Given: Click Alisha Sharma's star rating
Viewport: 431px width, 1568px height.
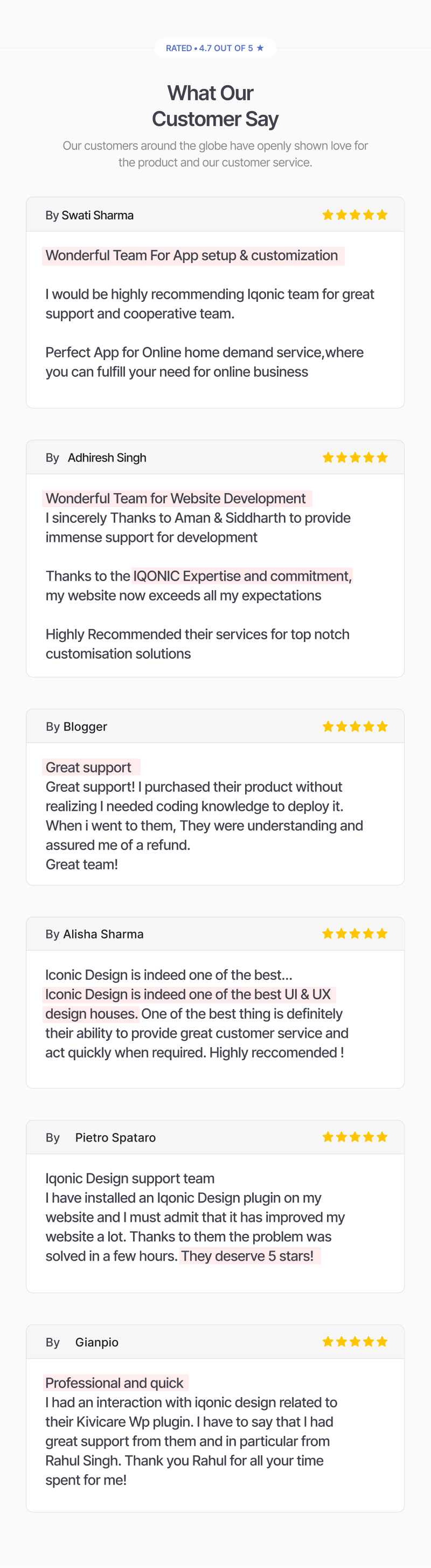Looking at the screenshot, I should pos(355,934).
